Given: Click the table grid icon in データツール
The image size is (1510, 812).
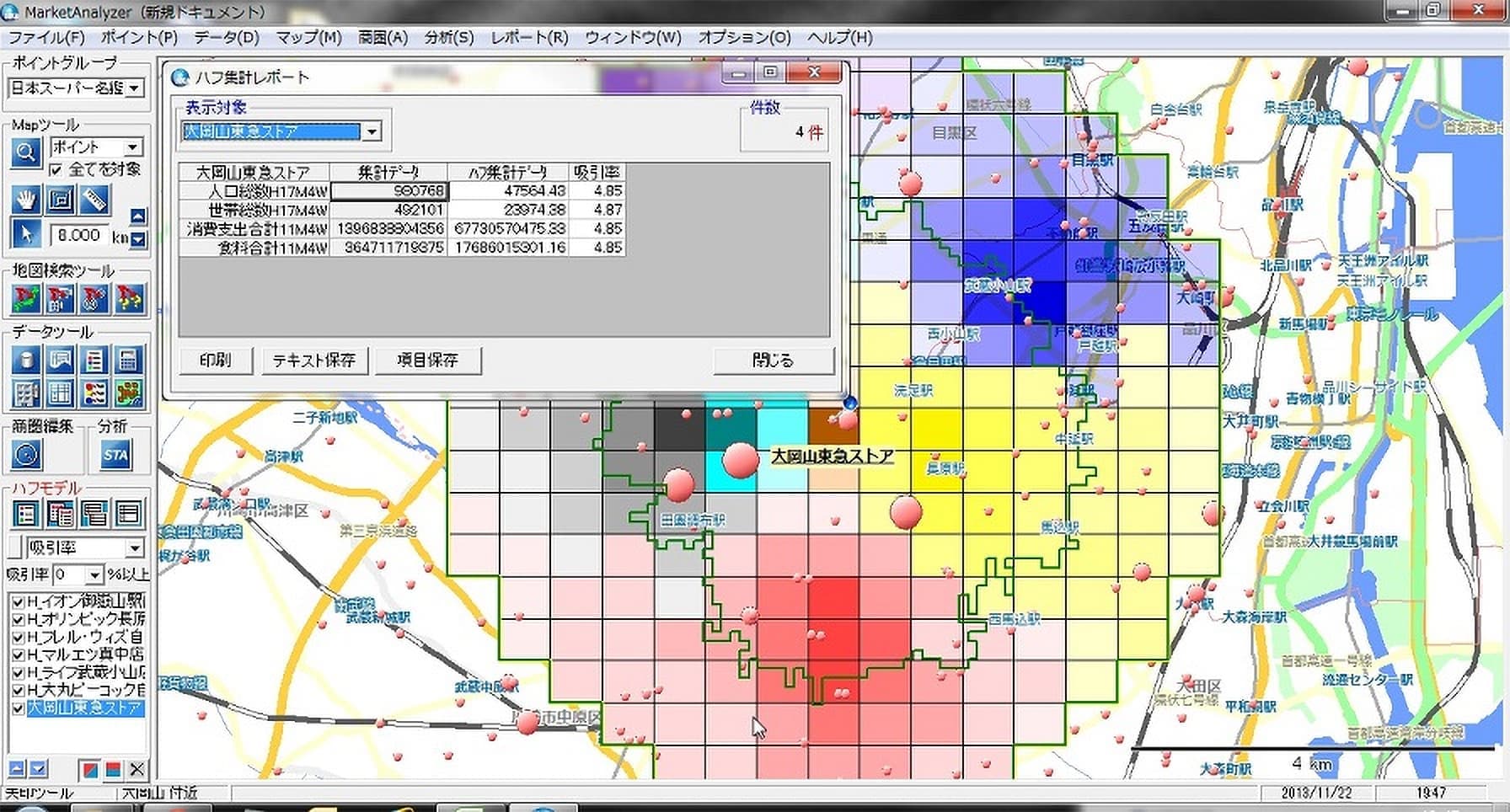Looking at the screenshot, I should pos(61,393).
